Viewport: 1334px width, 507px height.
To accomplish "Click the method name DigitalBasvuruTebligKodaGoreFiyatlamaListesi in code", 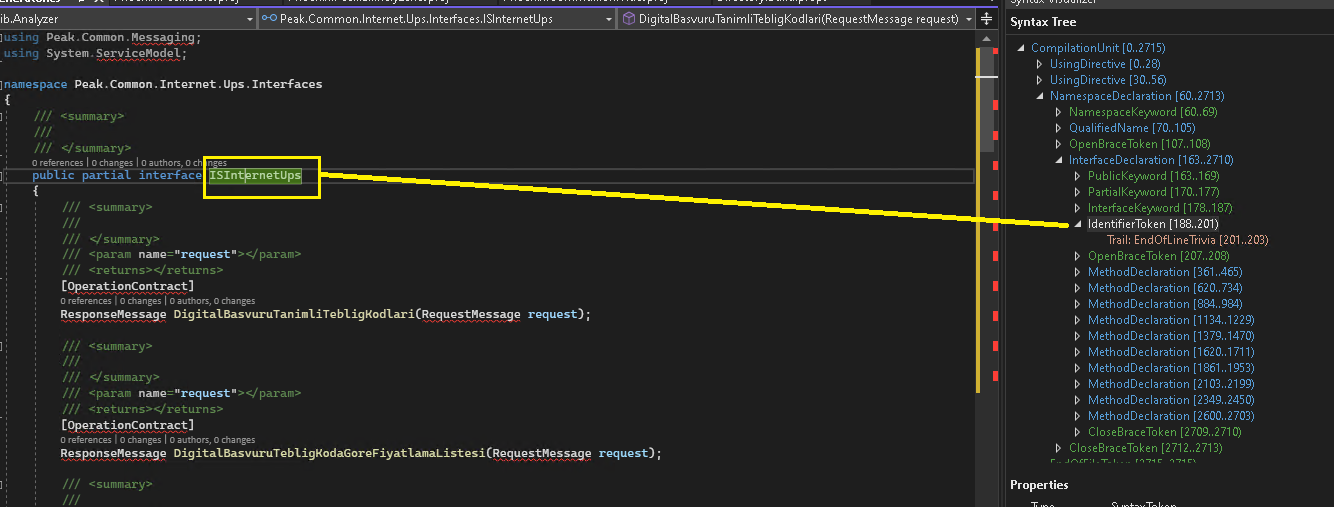I will click(x=330, y=453).
